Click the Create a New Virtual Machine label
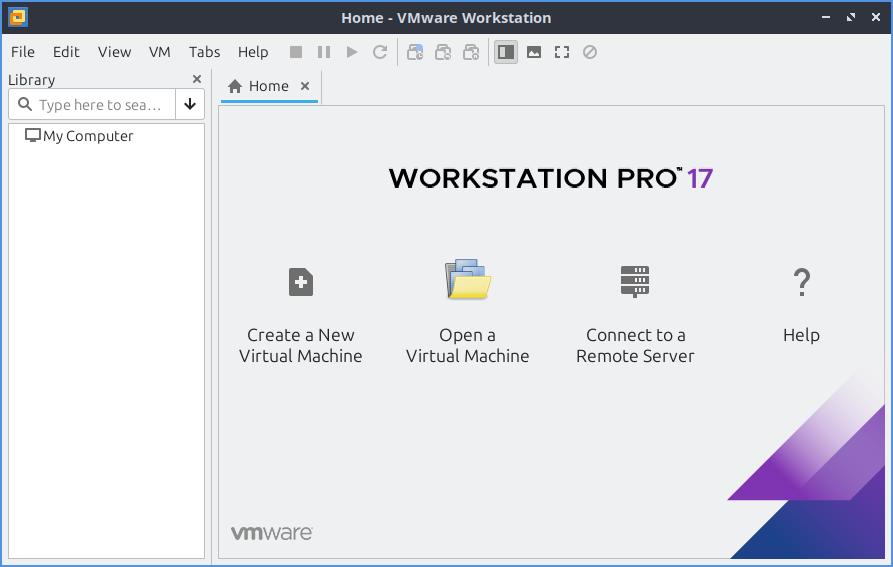This screenshot has width=893, height=567. 301,346
